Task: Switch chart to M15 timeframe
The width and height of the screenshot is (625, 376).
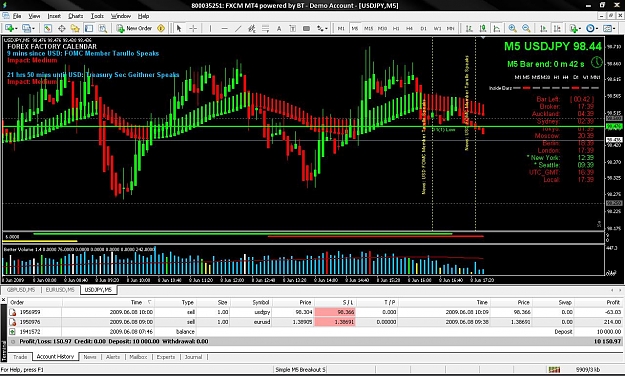Action: click(x=369, y=28)
